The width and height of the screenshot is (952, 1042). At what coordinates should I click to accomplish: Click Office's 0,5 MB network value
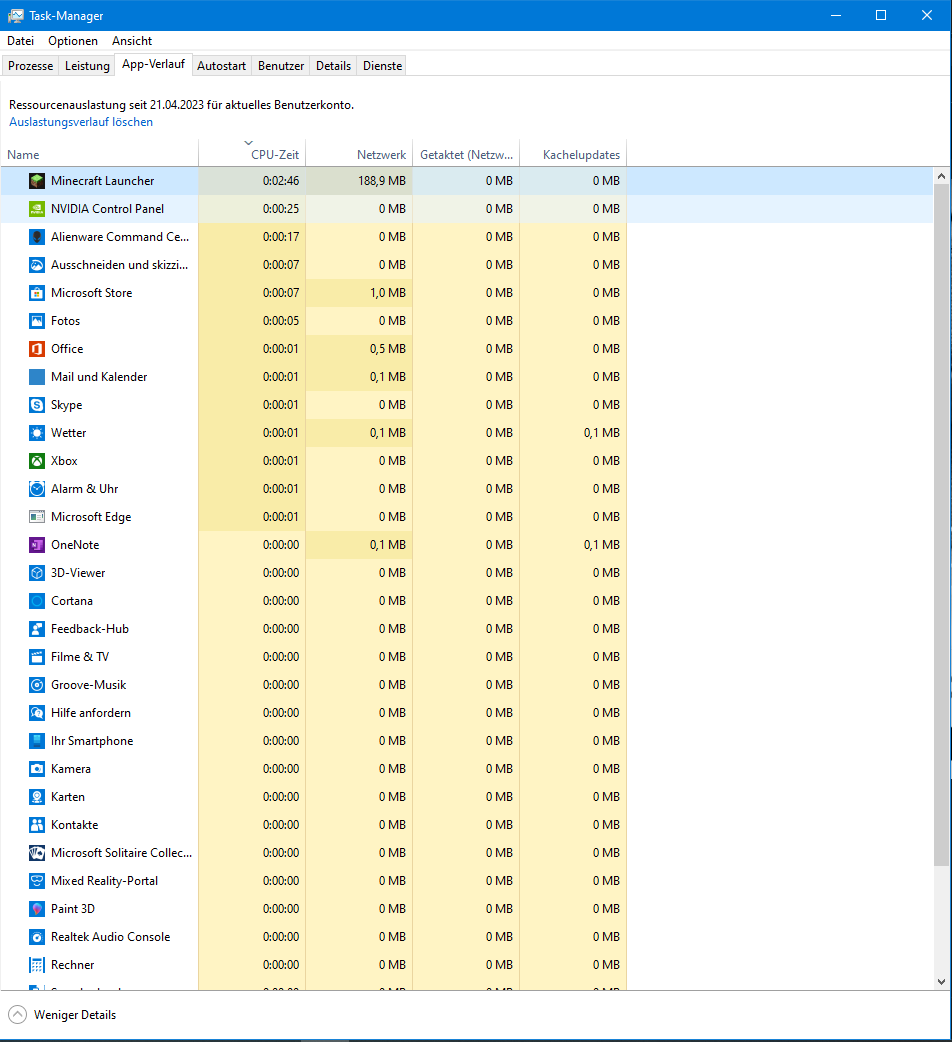point(388,349)
